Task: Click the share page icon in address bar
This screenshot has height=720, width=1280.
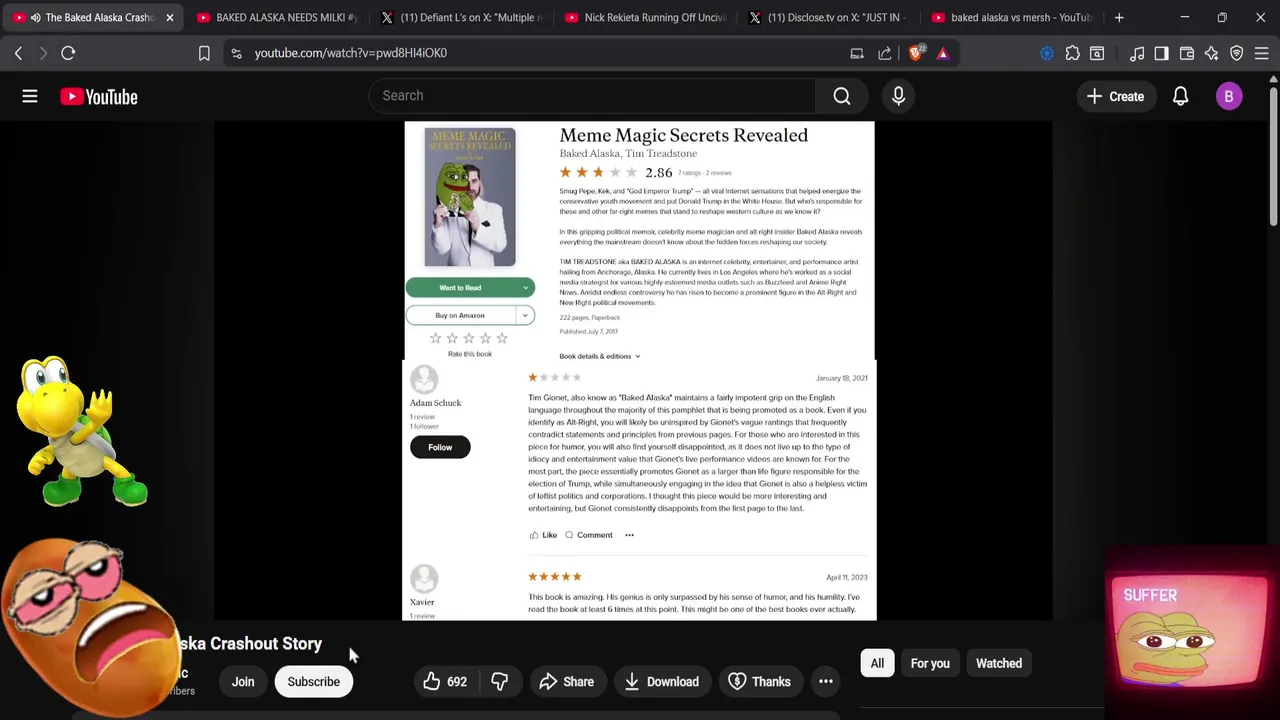Action: pyautogui.click(x=885, y=53)
